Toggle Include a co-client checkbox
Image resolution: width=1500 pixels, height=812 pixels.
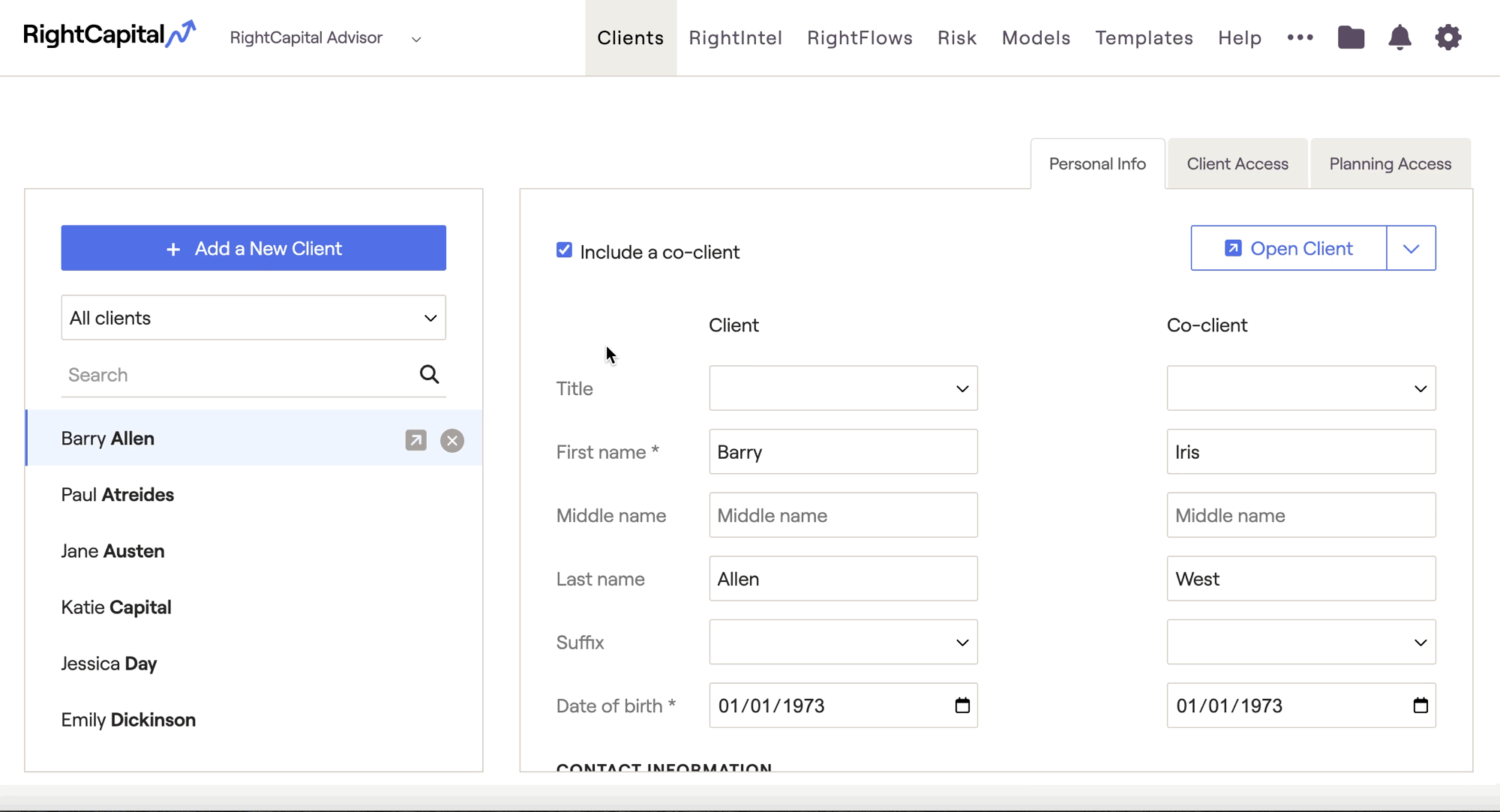pos(564,250)
